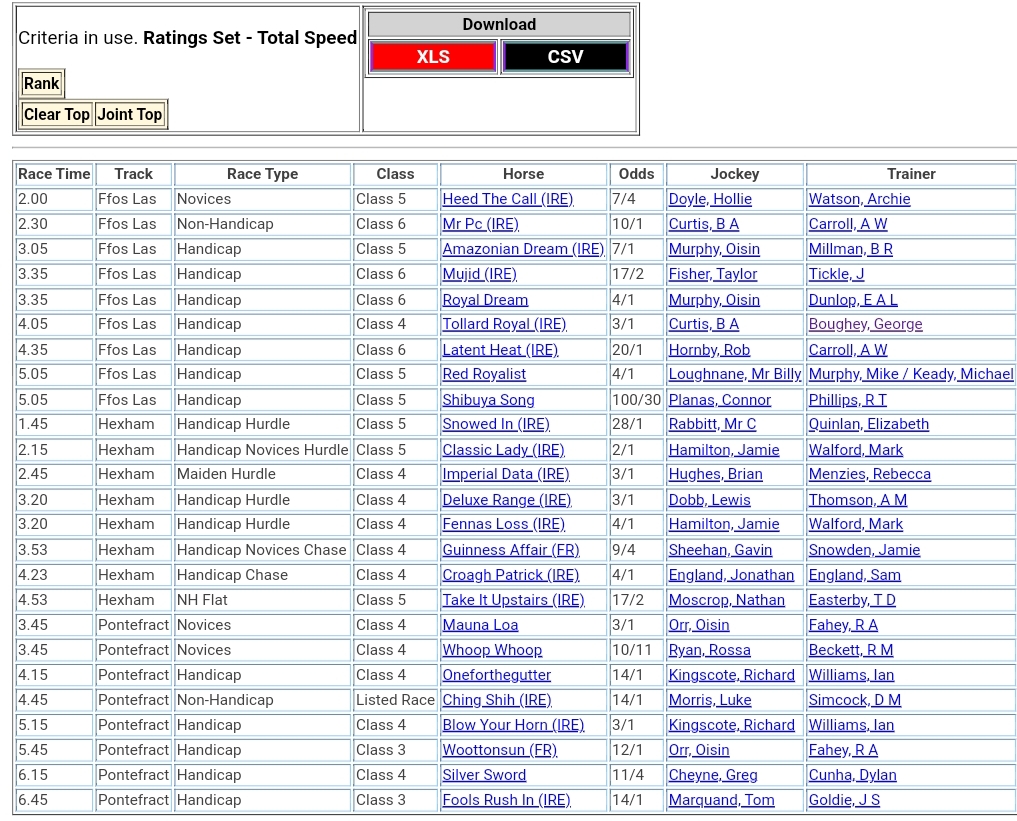Select horse Amazonian Dream (IRE)
The image size is (1017, 821).
[523, 249]
